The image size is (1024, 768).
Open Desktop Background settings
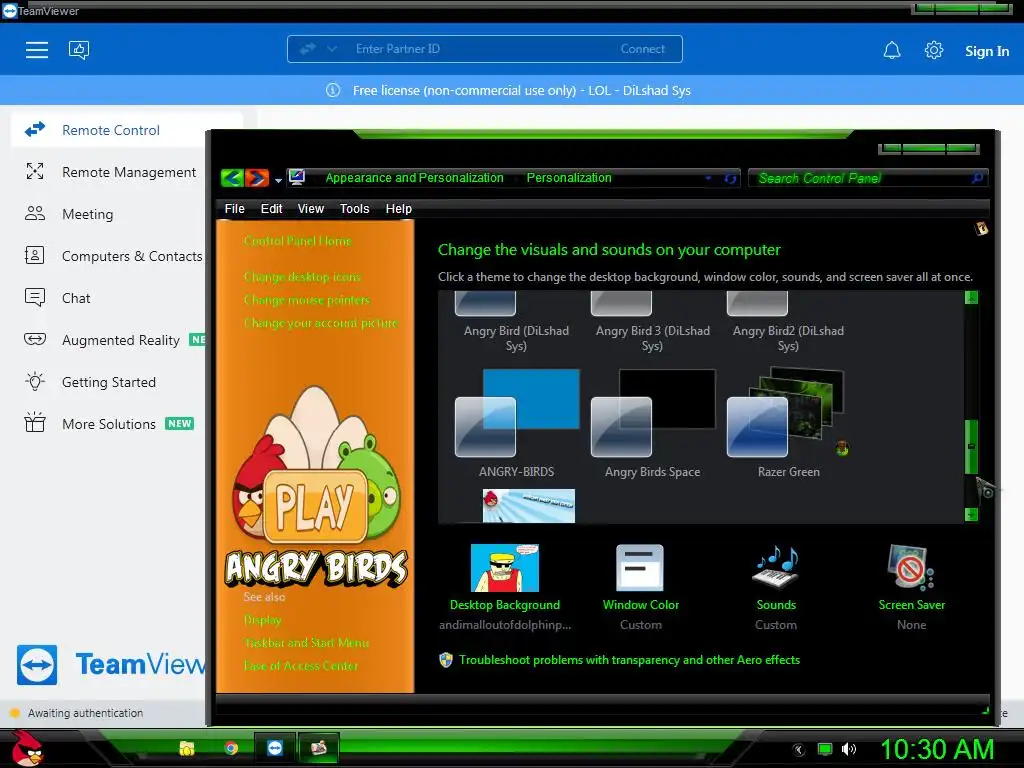point(505,587)
